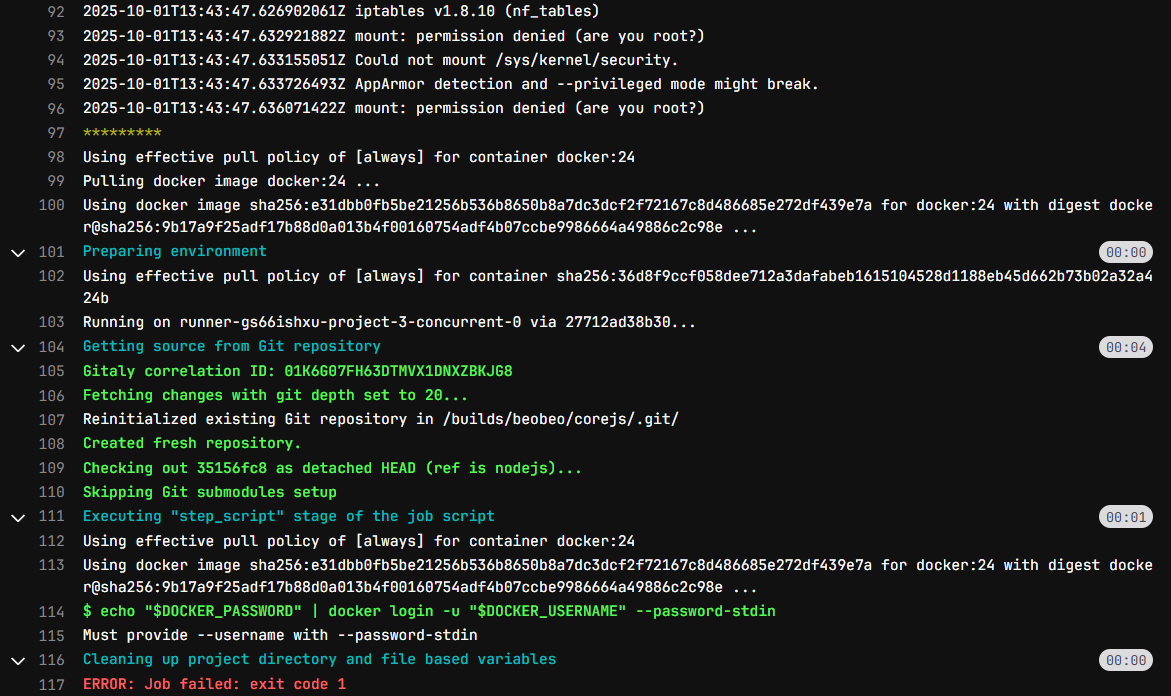Click the docker login command line text
This screenshot has height=696, width=1171.
[429, 611]
